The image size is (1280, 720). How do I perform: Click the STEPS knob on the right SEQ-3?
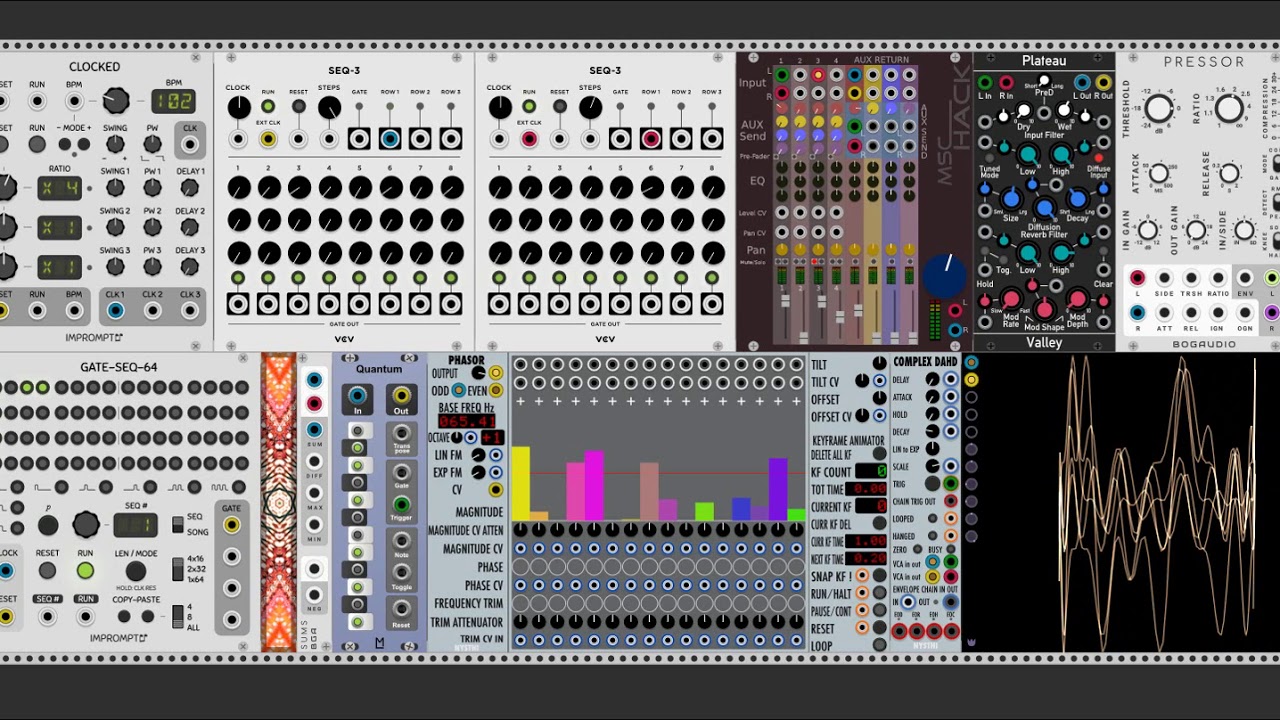click(x=590, y=107)
